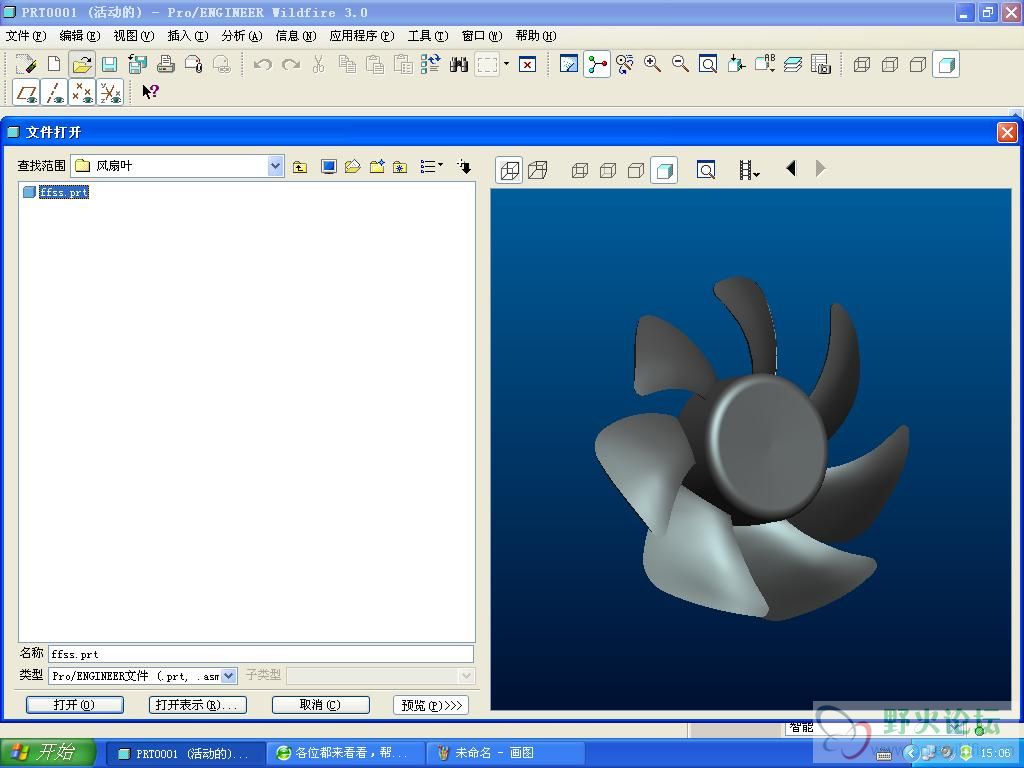Jump to desktop icon in file dialog
This screenshot has height=768, width=1024.
coord(328,167)
